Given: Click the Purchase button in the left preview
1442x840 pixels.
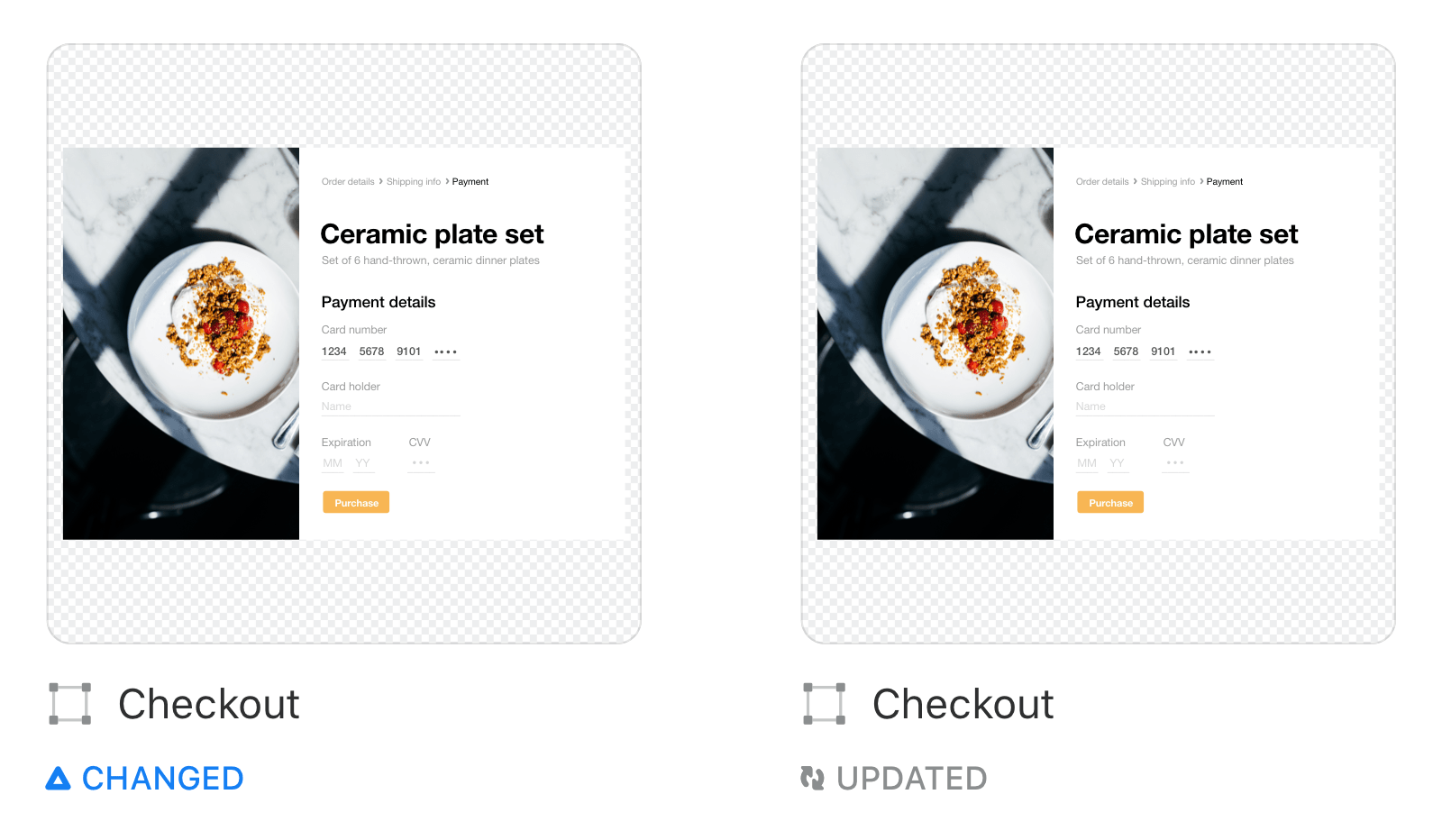Looking at the screenshot, I should click(356, 502).
